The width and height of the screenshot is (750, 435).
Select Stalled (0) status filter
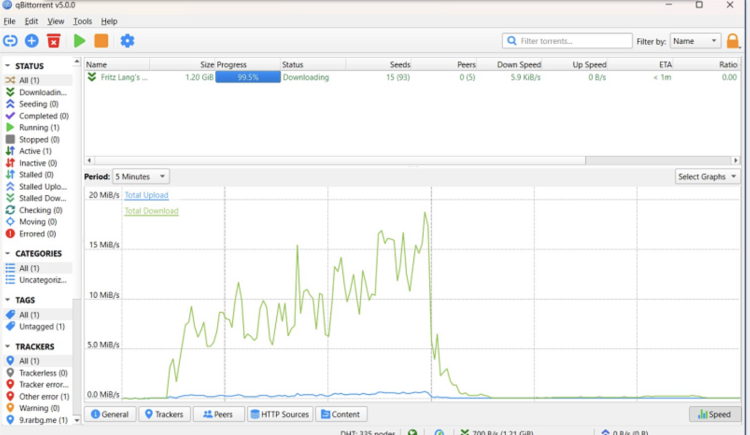[x=38, y=175]
